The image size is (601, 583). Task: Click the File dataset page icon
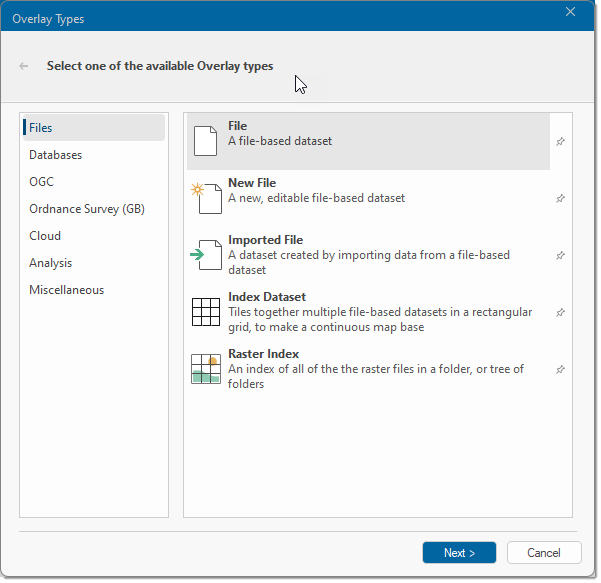(205, 141)
